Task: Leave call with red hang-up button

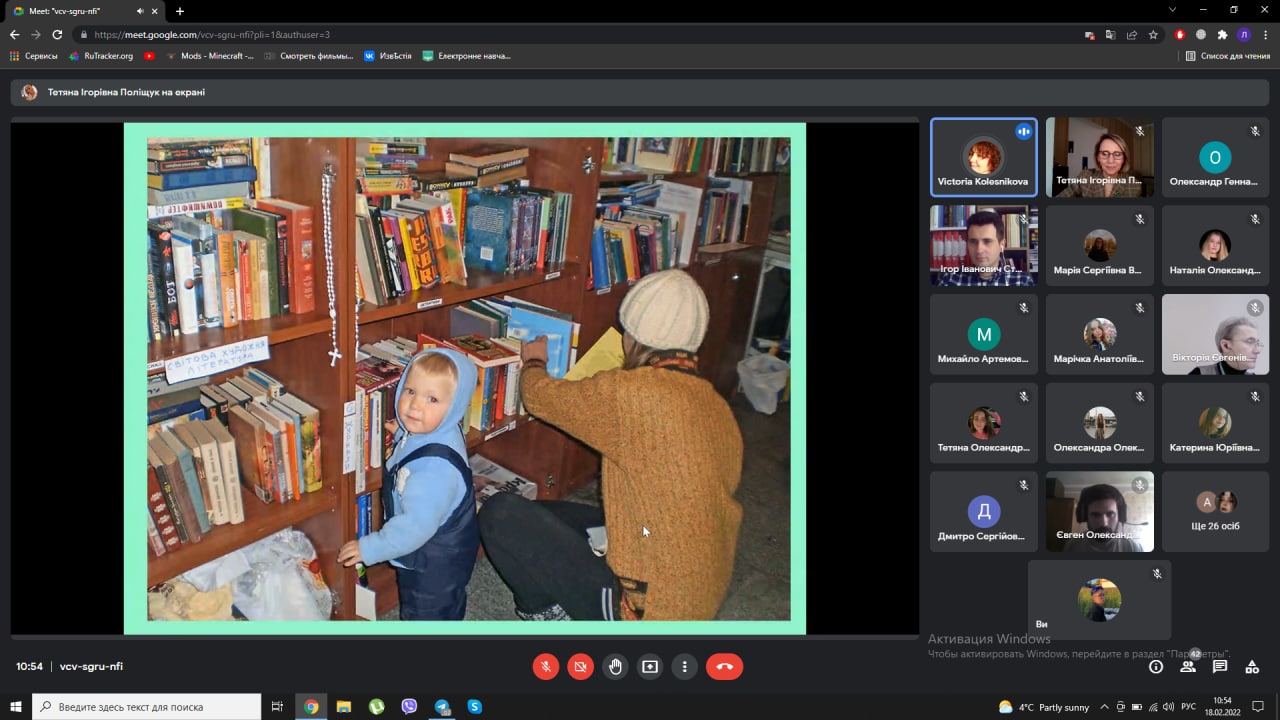Action: (724, 667)
